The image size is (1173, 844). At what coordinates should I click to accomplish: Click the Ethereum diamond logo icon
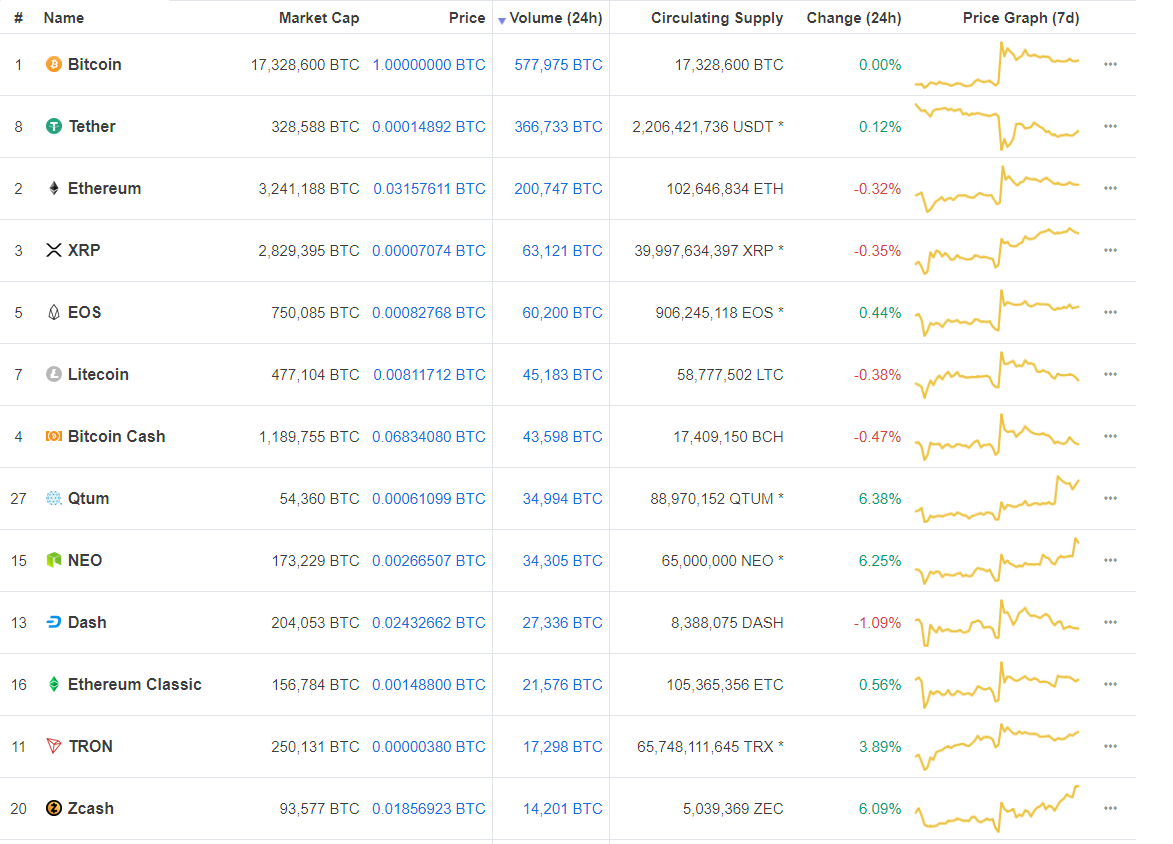tap(54, 189)
